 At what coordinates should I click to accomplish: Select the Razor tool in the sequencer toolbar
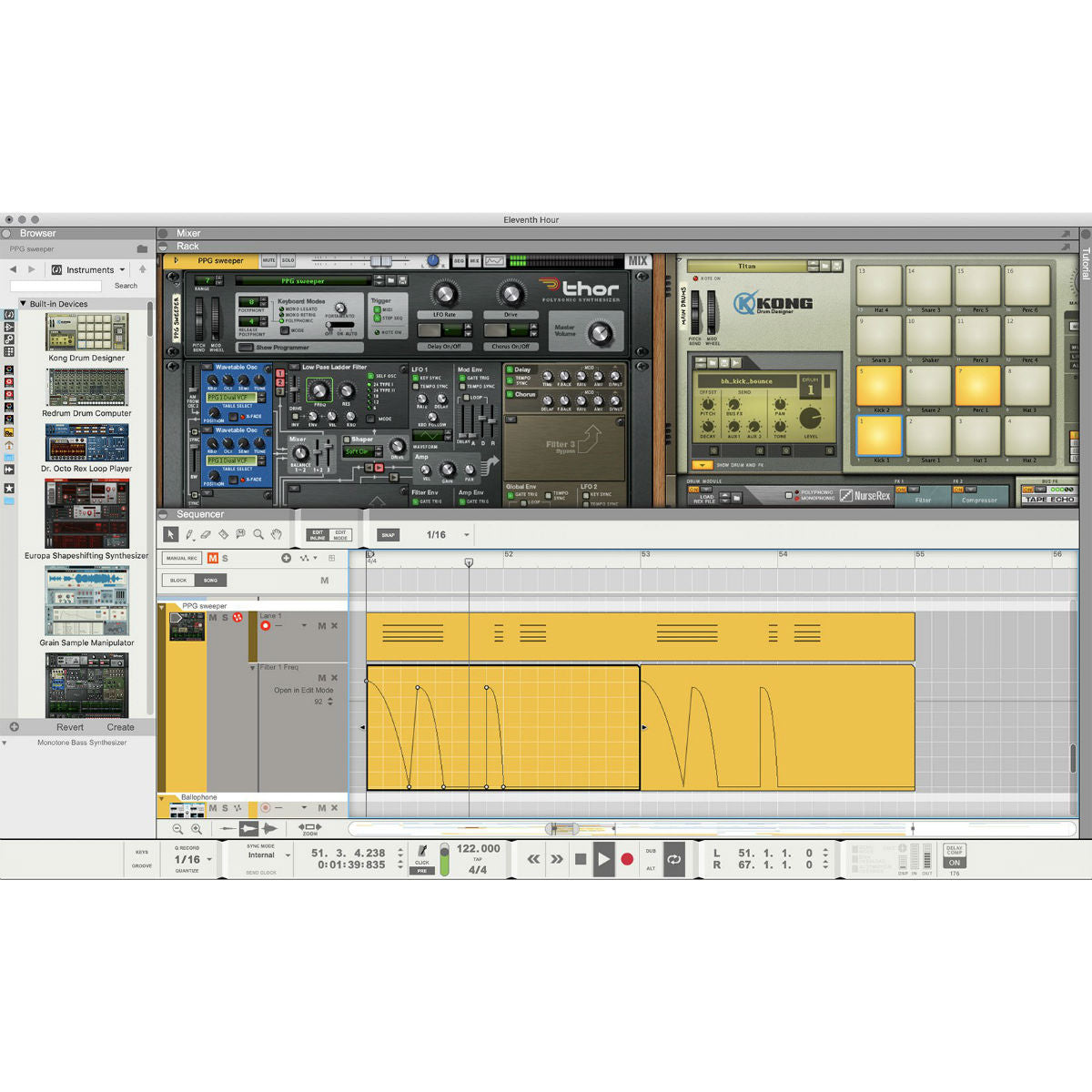(x=222, y=534)
